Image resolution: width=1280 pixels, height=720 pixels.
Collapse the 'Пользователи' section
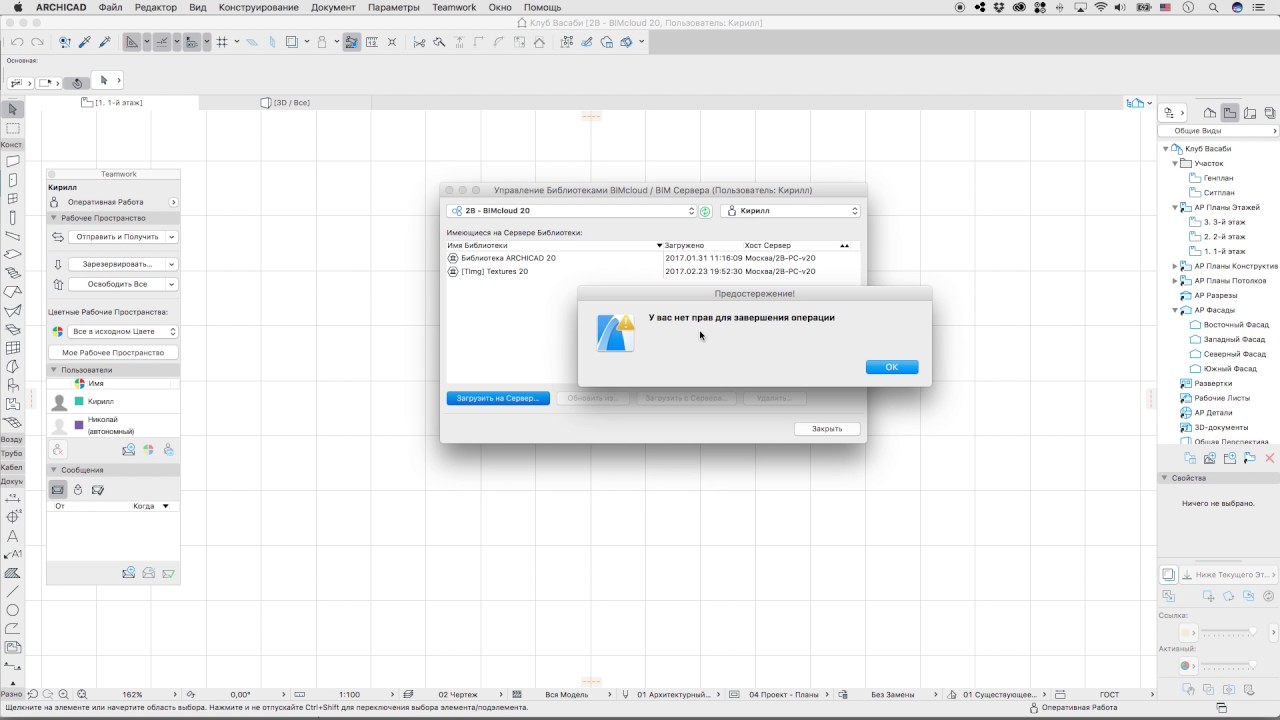pos(54,370)
